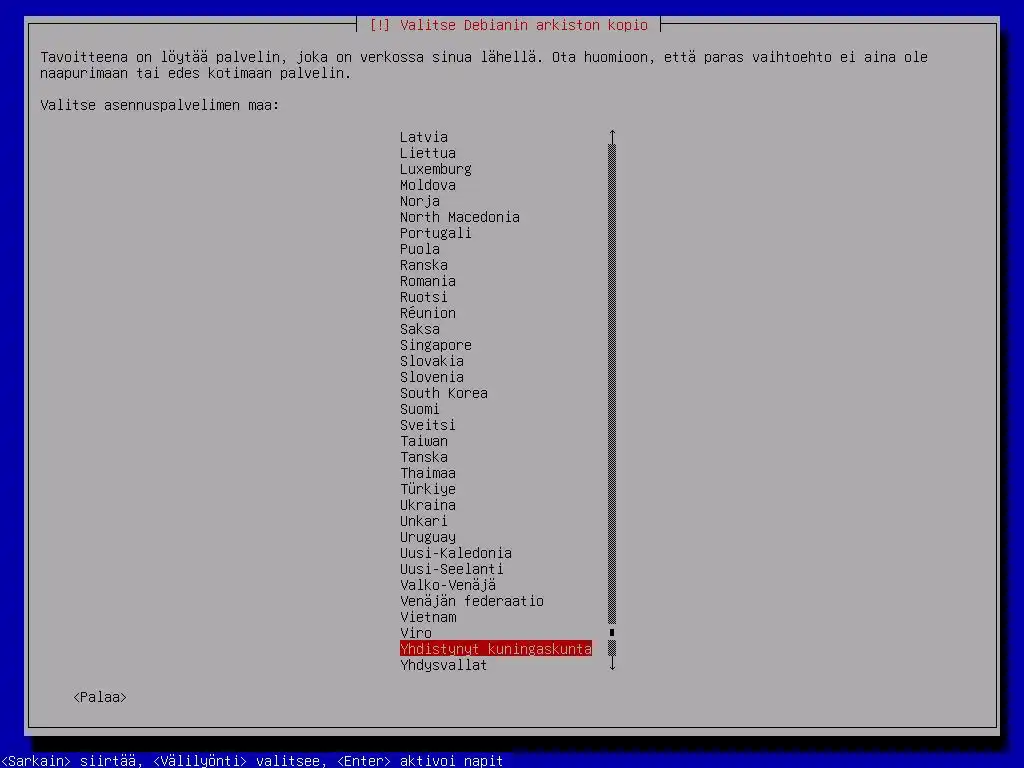Image resolution: width=1024 pixels, height=768 pixels.
Task: Choose Venäjän federaatio entry
Action: click(472, 601)
